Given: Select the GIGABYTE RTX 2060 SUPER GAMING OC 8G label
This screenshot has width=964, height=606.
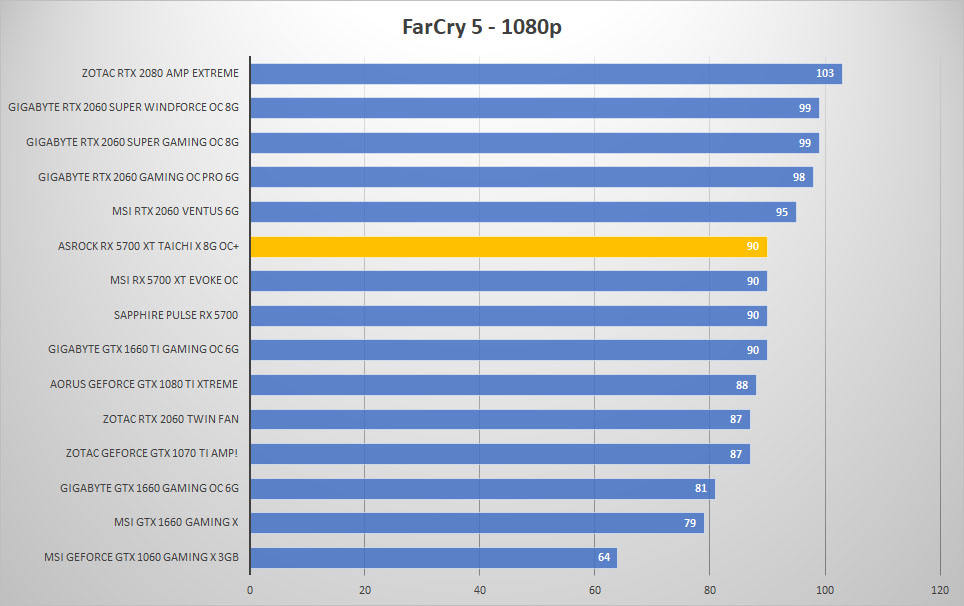Looking at the screenshot, I should (x=132, y=142).
